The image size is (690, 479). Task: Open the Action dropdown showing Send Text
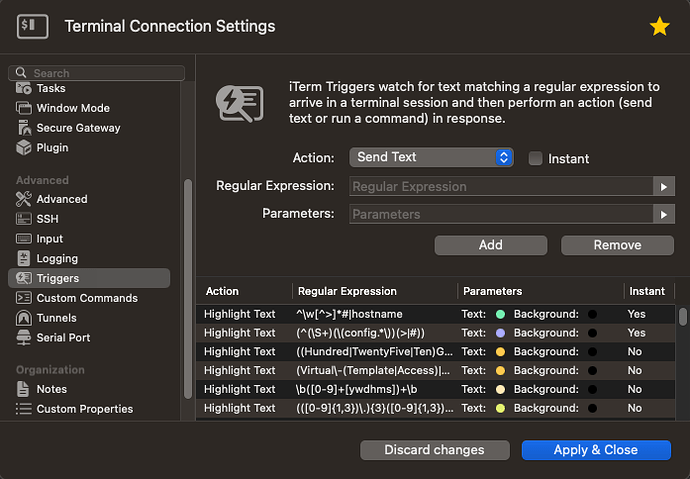pyautogui.click(x=431, y=157)
